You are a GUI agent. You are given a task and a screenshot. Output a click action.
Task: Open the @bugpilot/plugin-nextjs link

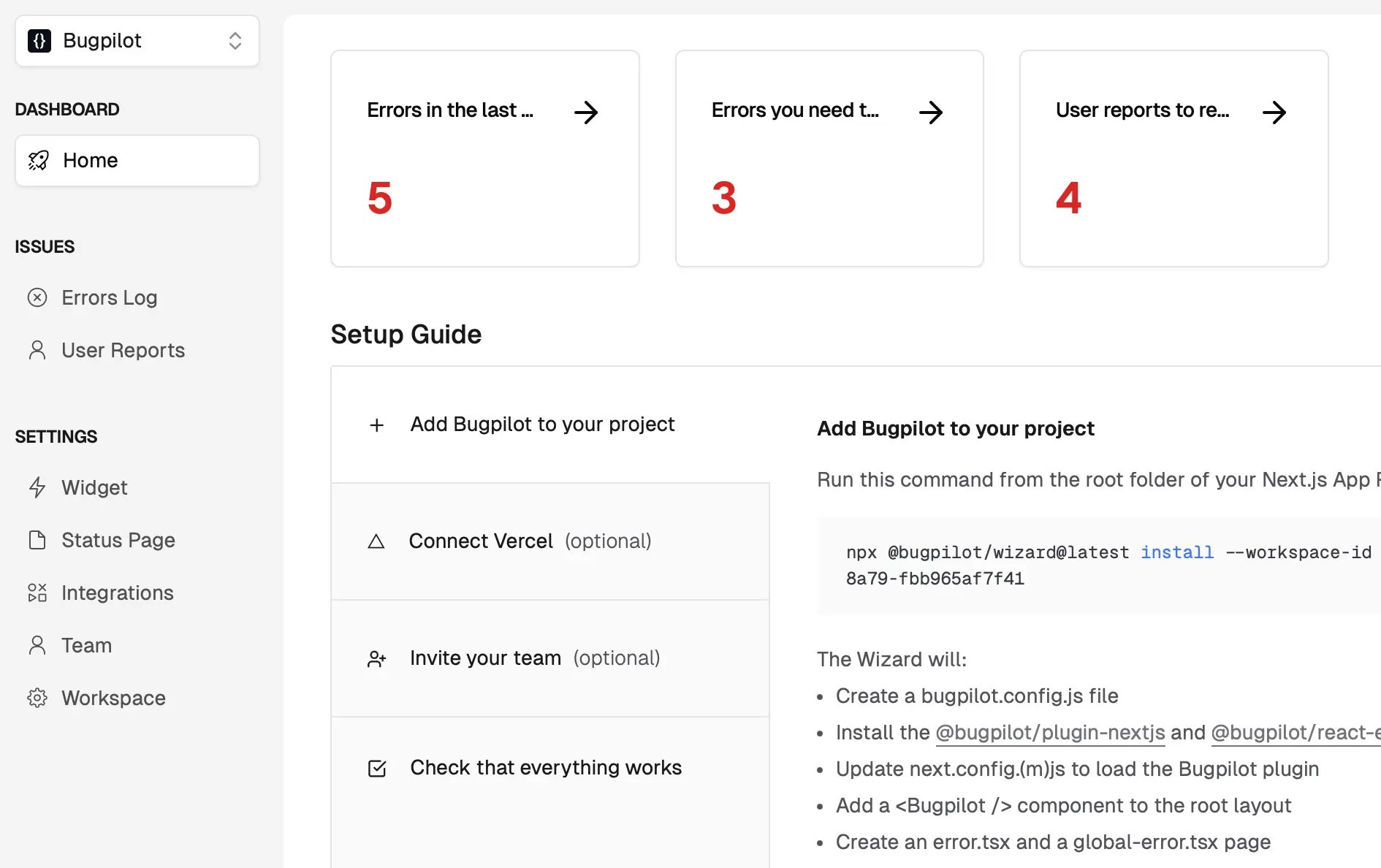[1050, 732]
